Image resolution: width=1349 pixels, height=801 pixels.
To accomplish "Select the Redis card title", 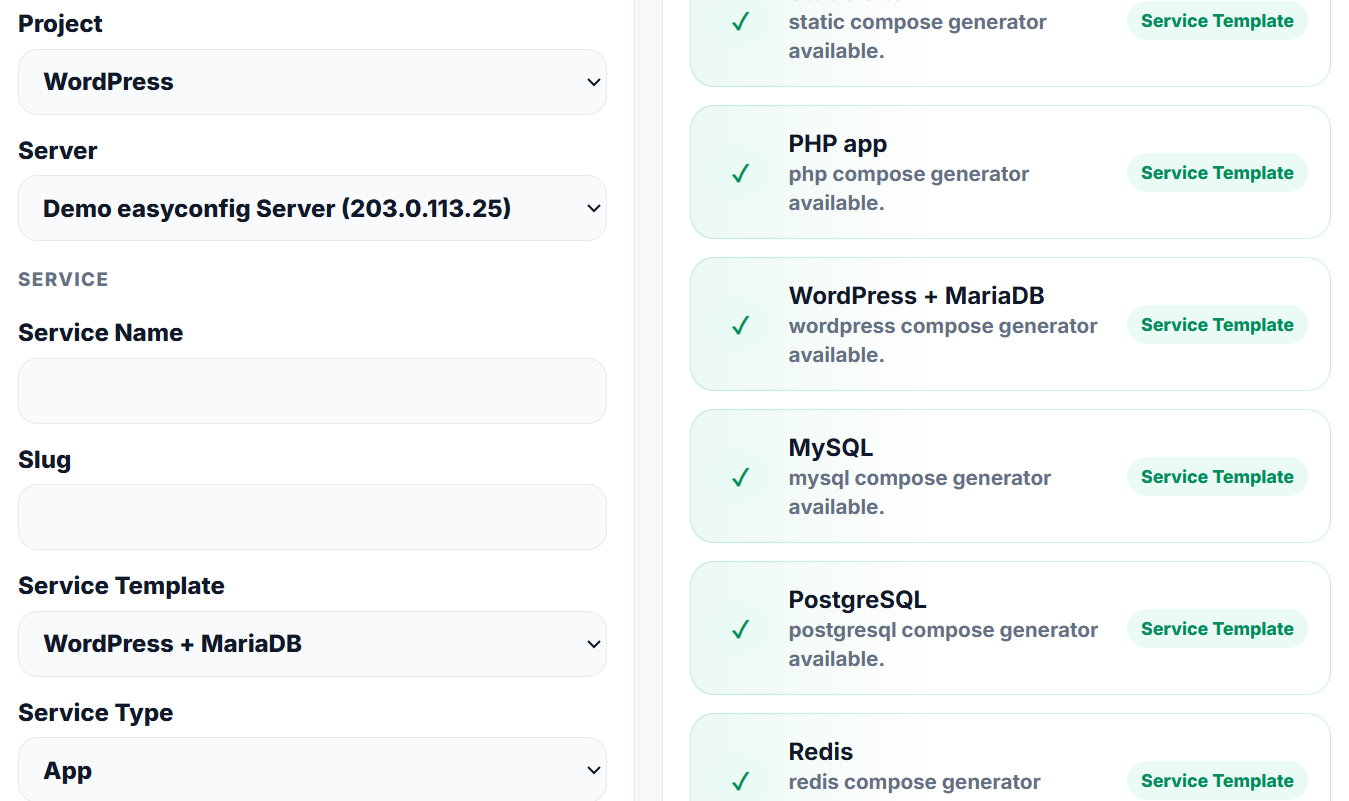I will tap(821, 752).
